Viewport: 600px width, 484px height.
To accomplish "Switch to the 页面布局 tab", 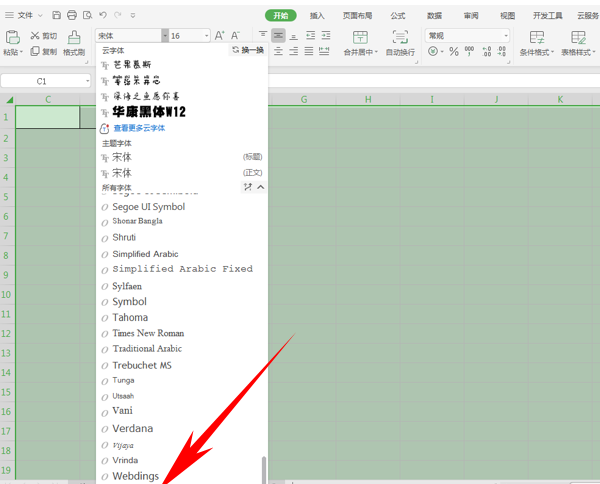I will coord(357,15).
